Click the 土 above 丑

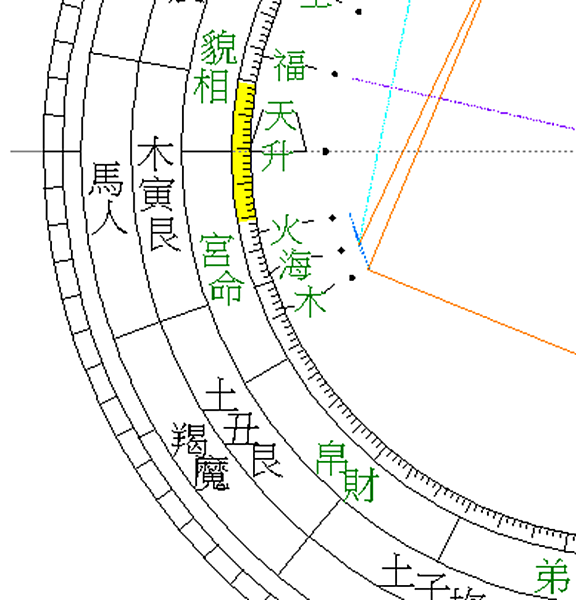click(221, 394)
